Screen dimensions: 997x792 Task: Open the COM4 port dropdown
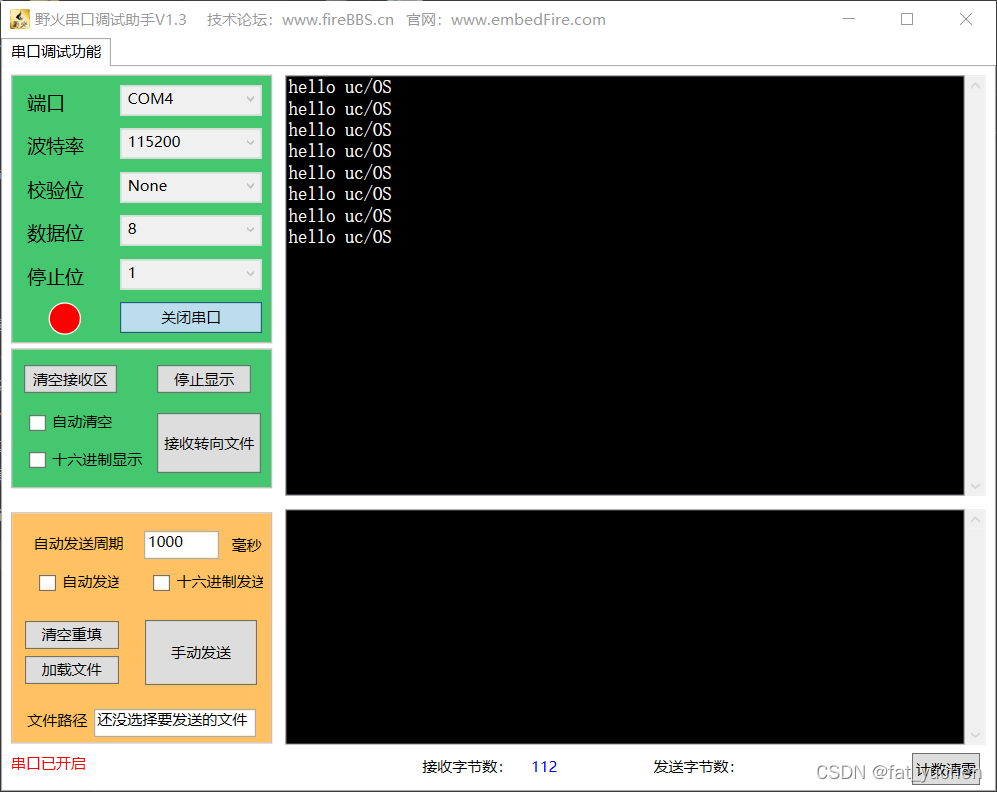coord(191,100)
